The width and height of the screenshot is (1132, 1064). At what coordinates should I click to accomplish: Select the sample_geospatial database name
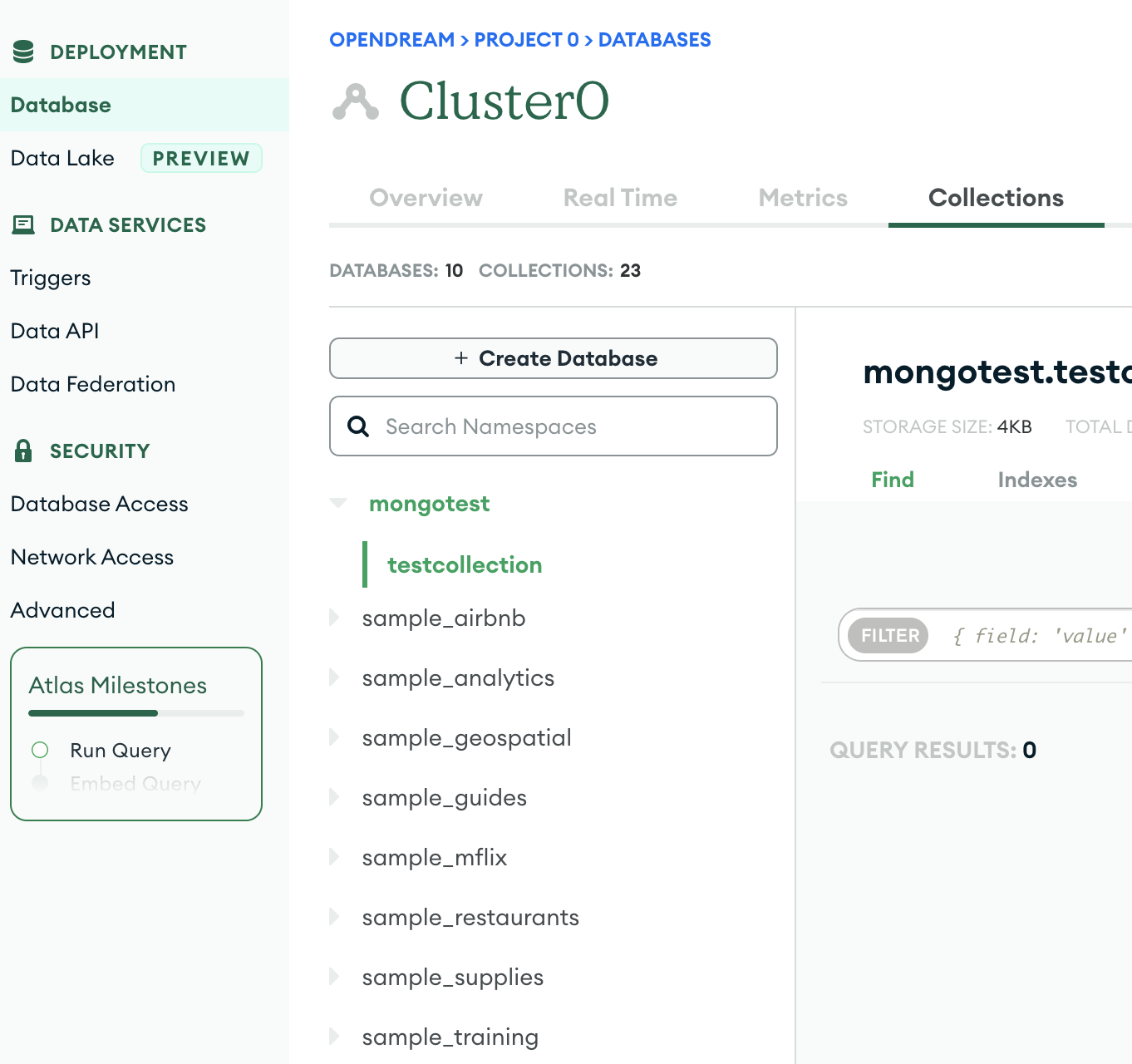pyautogui.click(x=467, y=738)
